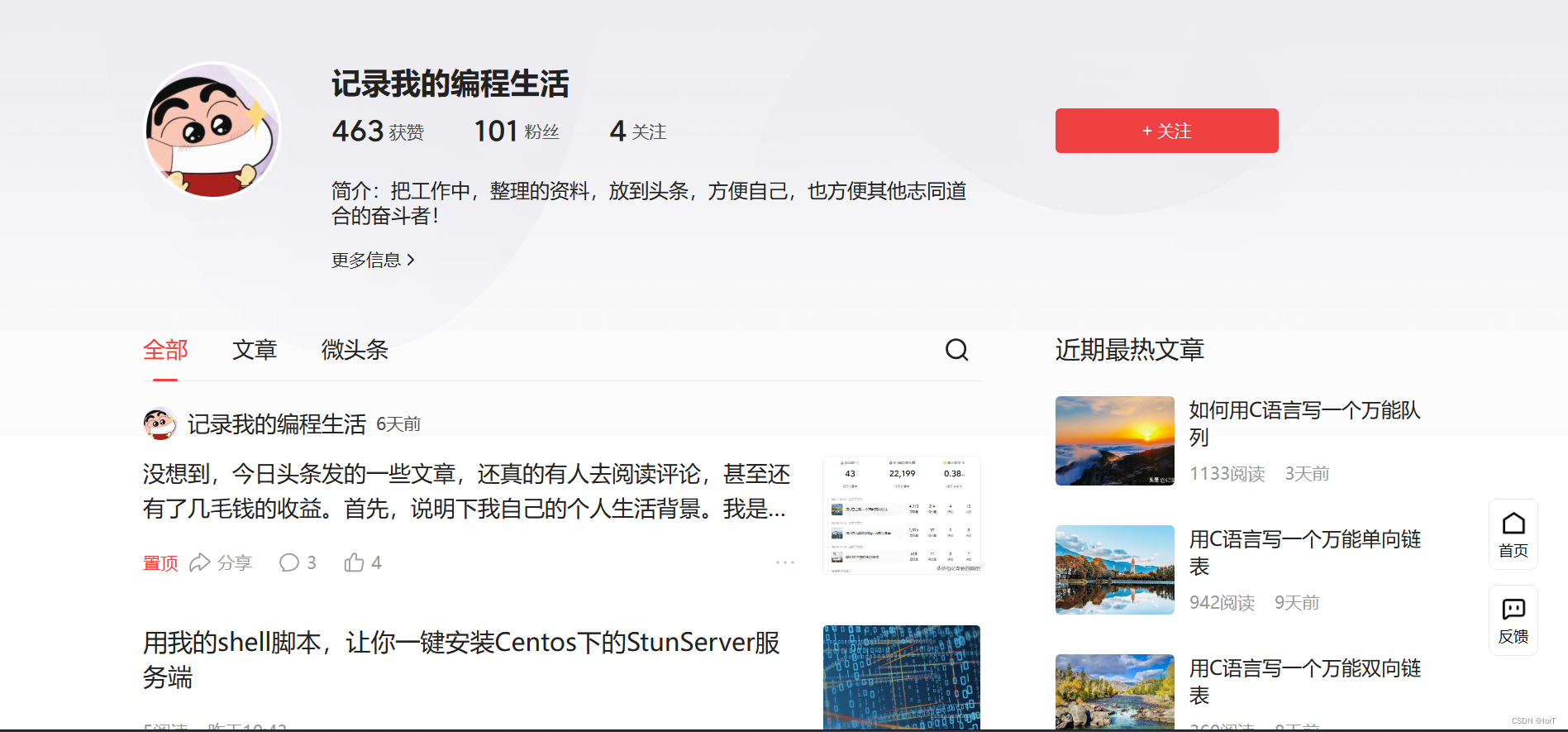Click the river thumbnail of 双向链表 article
The height and width of the screenshot is (732, 1568).
tap(1115, 692)
